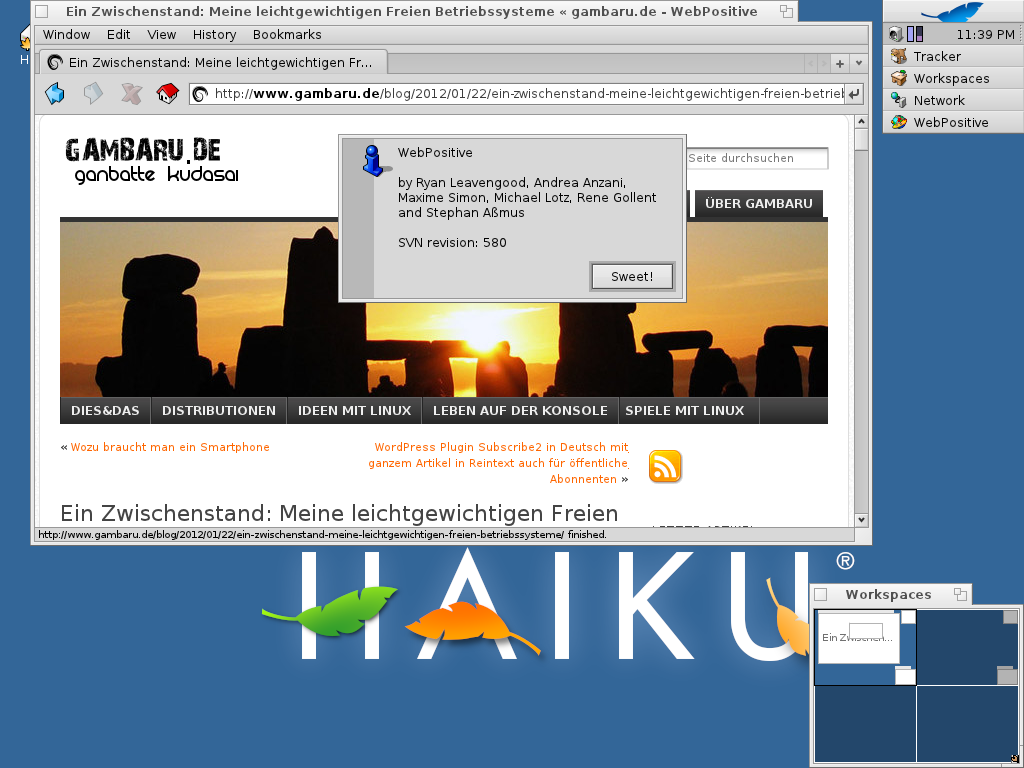1024x768 pixels.
Task: Click the orange RSS feed icon
Action: point(665,467)
